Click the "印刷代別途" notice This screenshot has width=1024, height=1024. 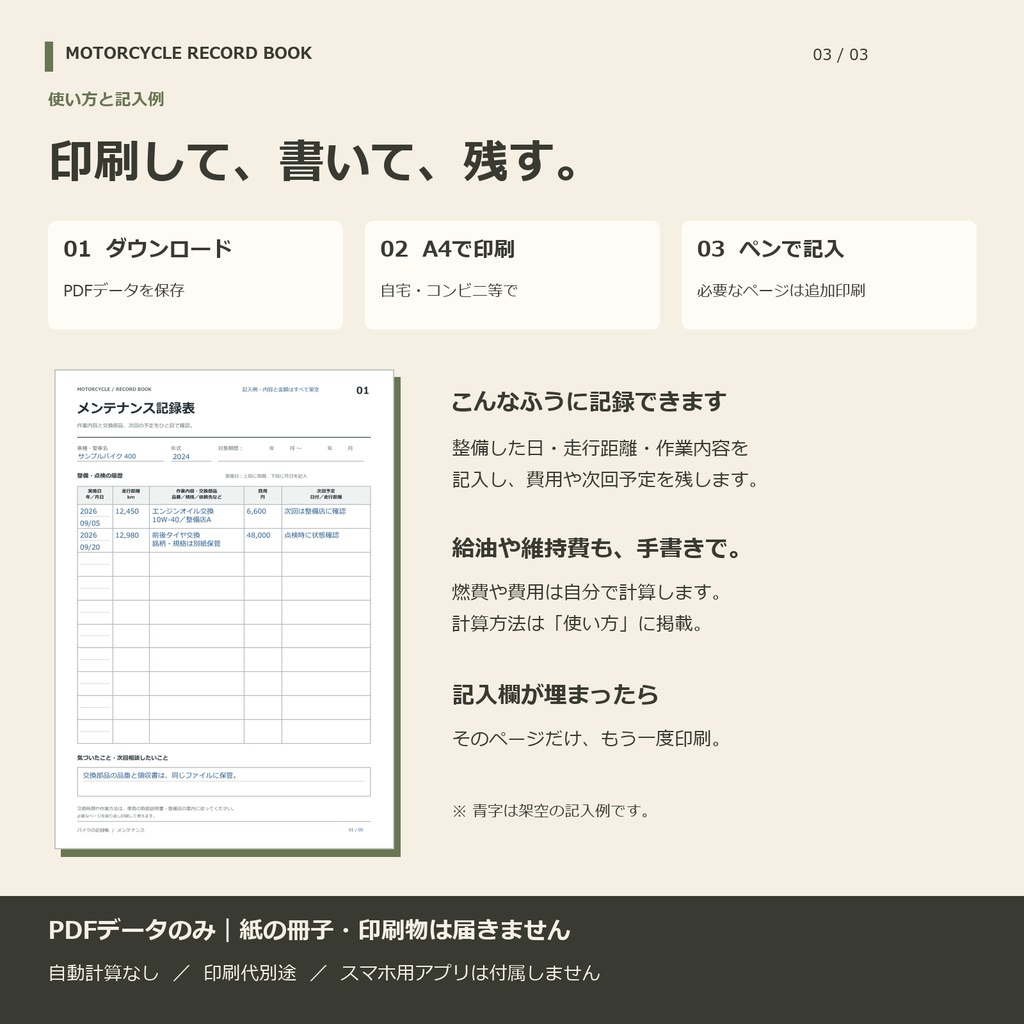(250, 973)
